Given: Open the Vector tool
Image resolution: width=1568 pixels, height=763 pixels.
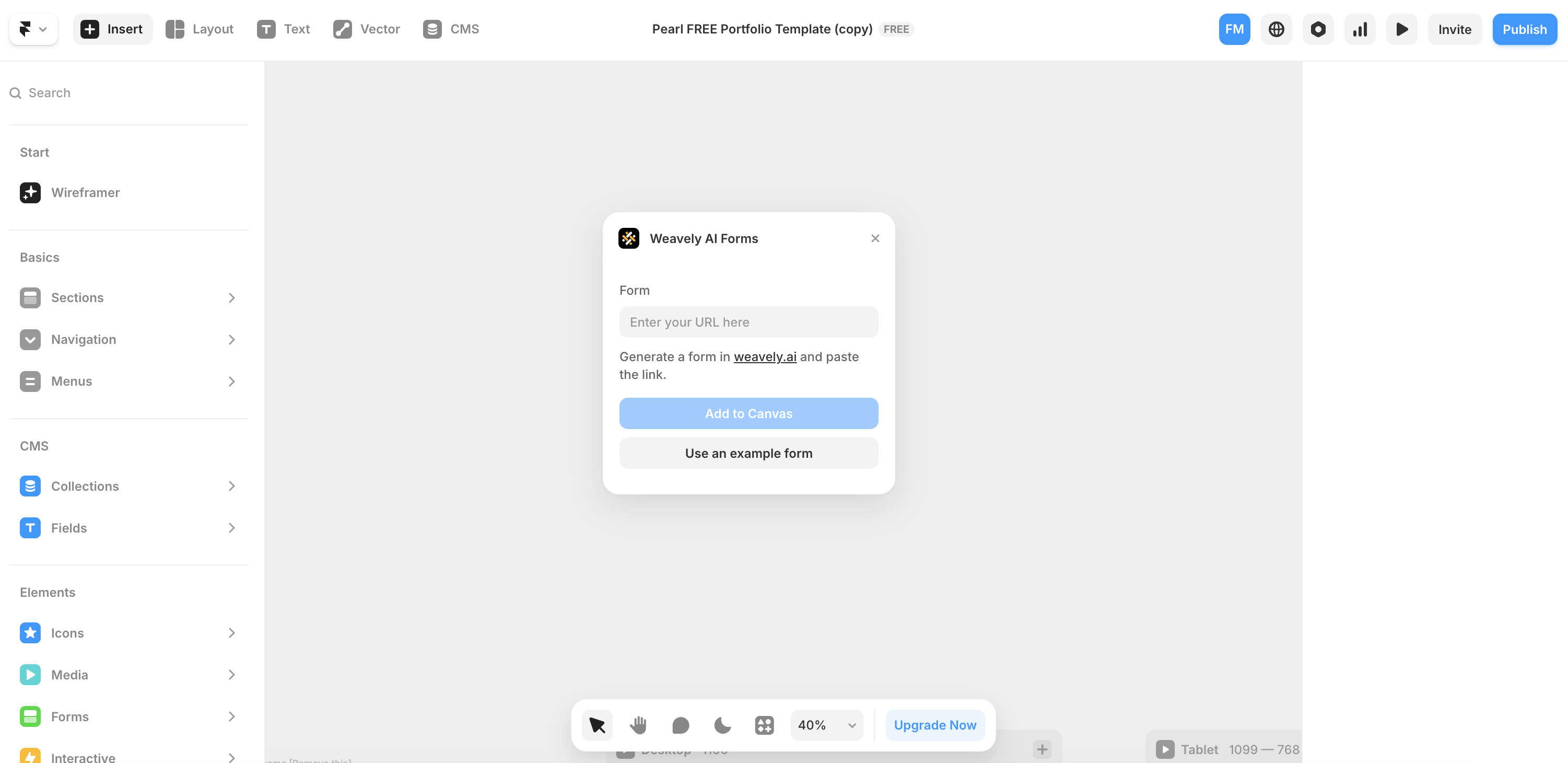Looking at the screenshot, I should 366,29.
